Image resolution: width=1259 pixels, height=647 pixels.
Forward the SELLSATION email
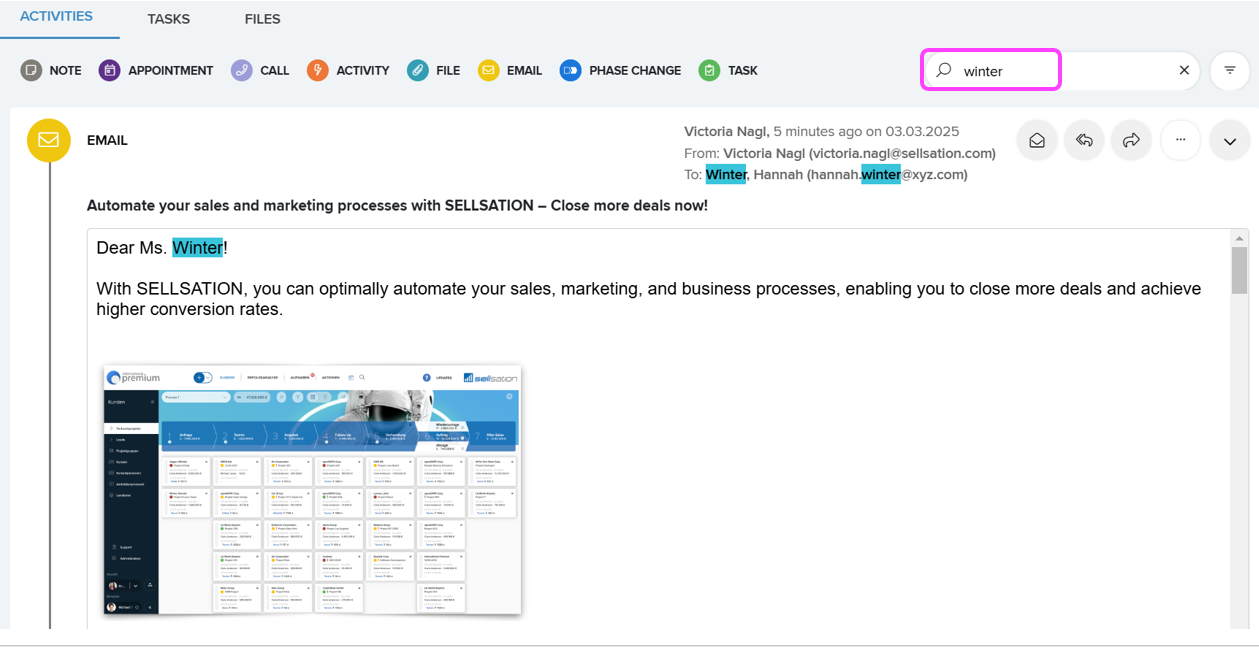pos(1132,141)
